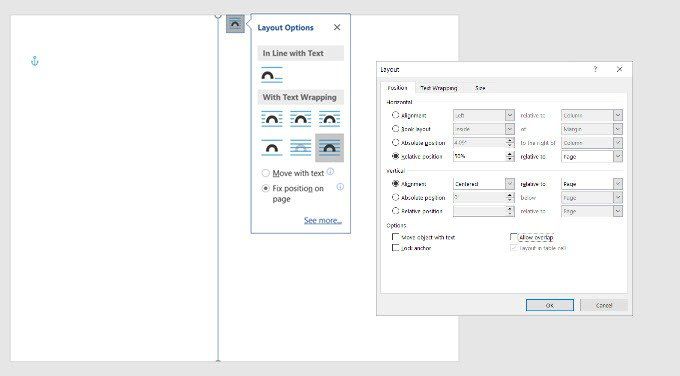Screen dimensions: 680x376
Task: Switch to the Position tab
Action: 398,88
